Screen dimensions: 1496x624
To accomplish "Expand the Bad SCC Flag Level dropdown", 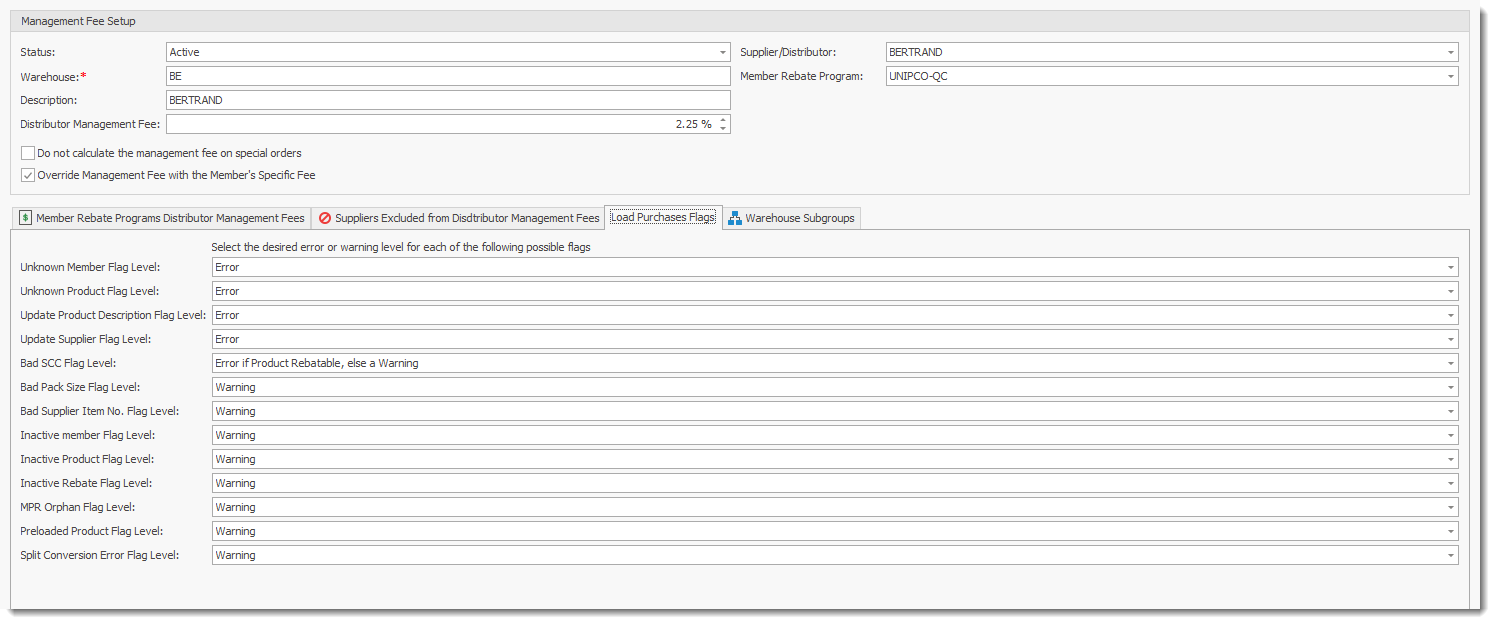I will click(1450, 363).
